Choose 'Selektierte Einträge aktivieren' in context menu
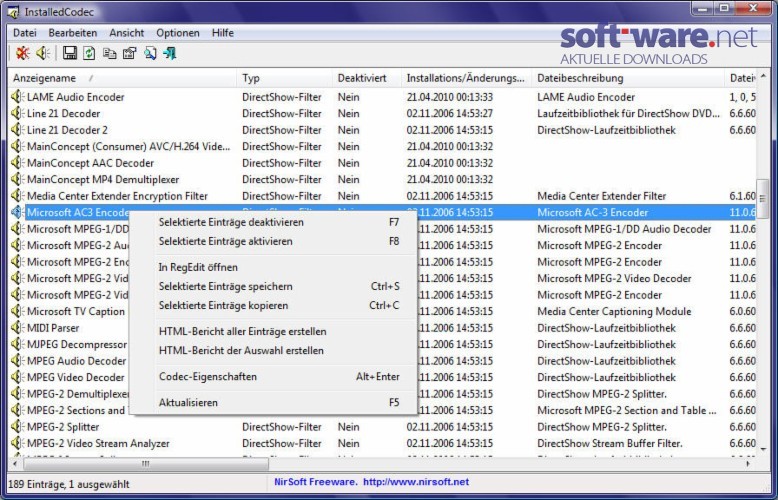Viewport: 778px width, 500px height. click(x=273, y=242)
